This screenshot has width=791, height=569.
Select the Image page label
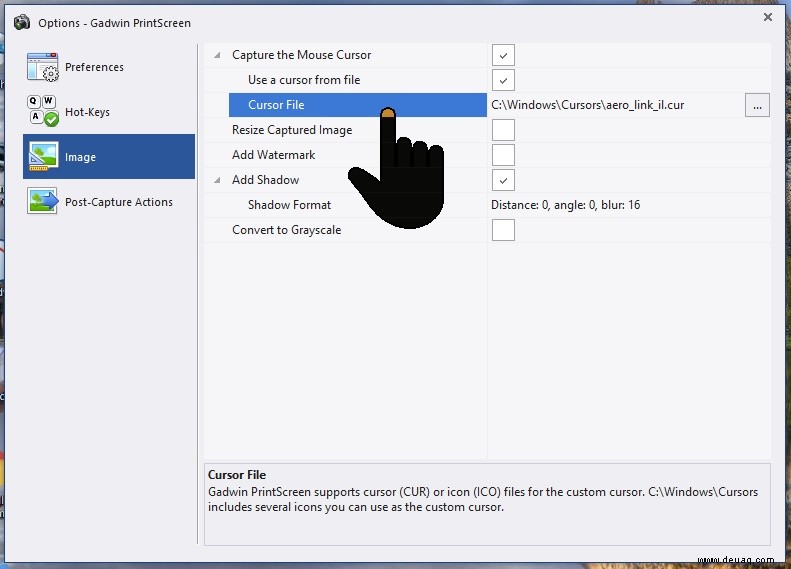[80, 157]
